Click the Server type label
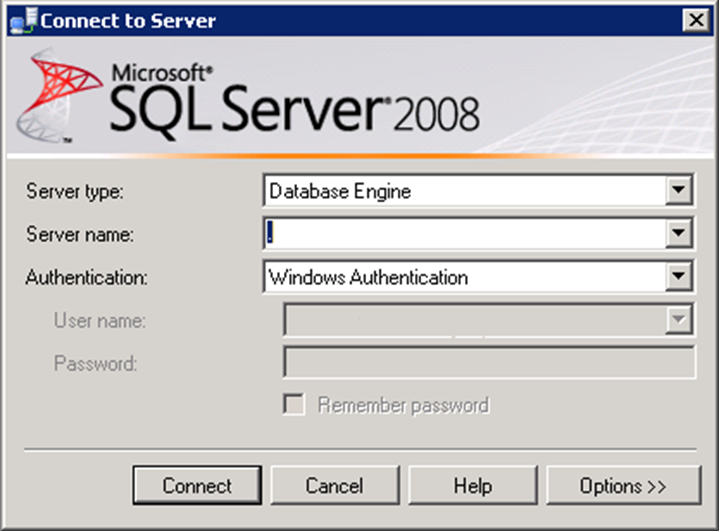This screenshot has width=719, height=531. 75,191
